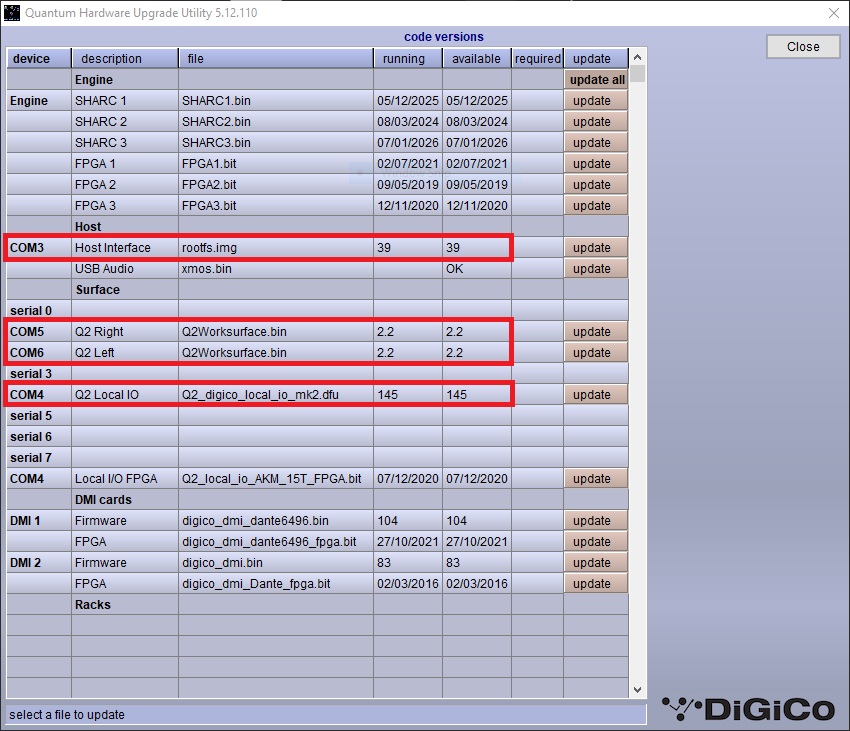Click the available column header

476,59
